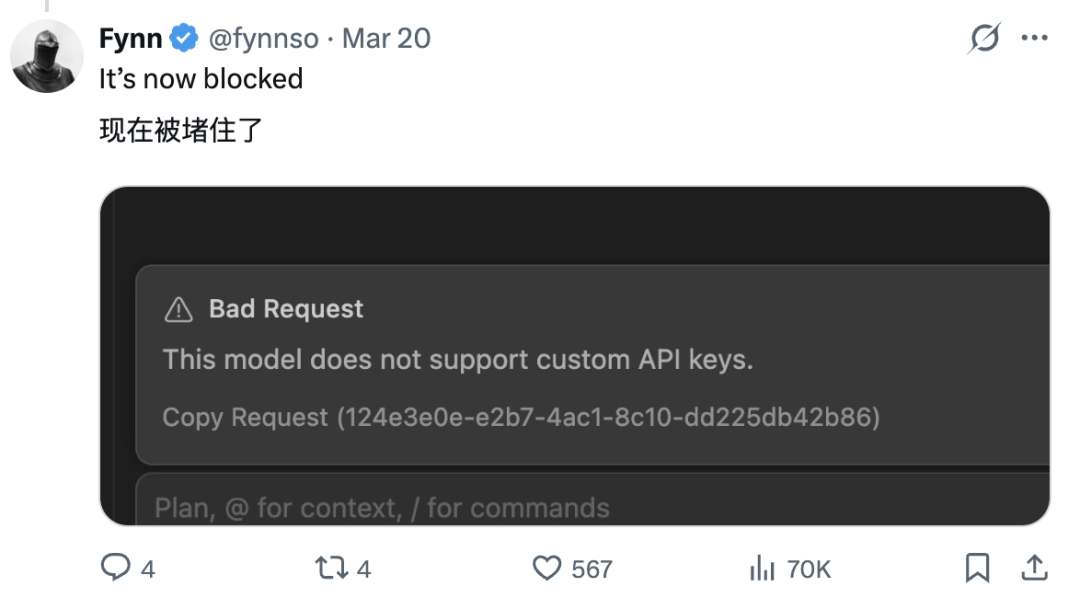The image size is (1080, 598).
Task: Click the blue verified badge
Action: (x=184, y=39)
